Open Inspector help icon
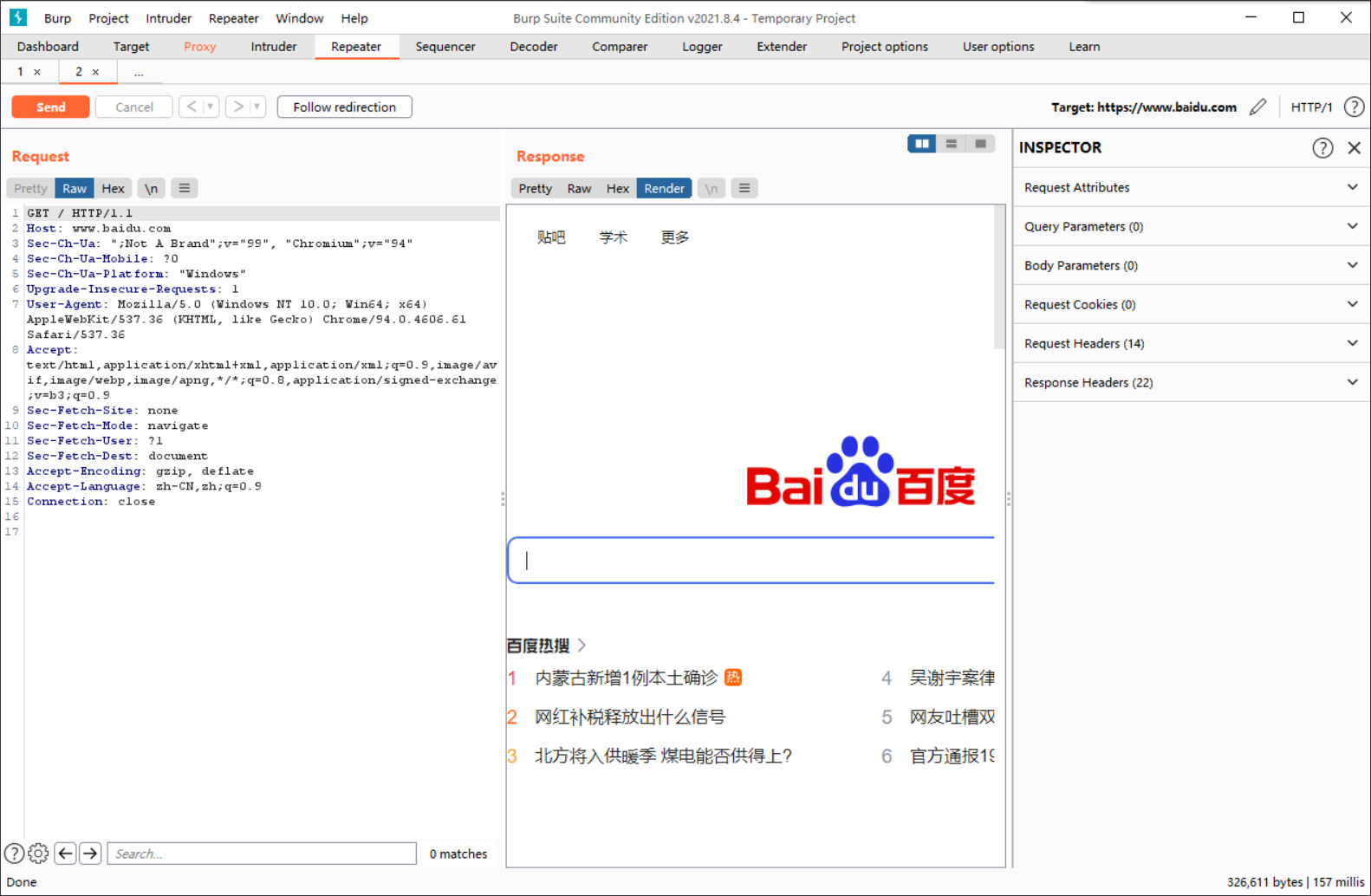This screenshot has width=1371, height=896. (x=1322, y=148)
